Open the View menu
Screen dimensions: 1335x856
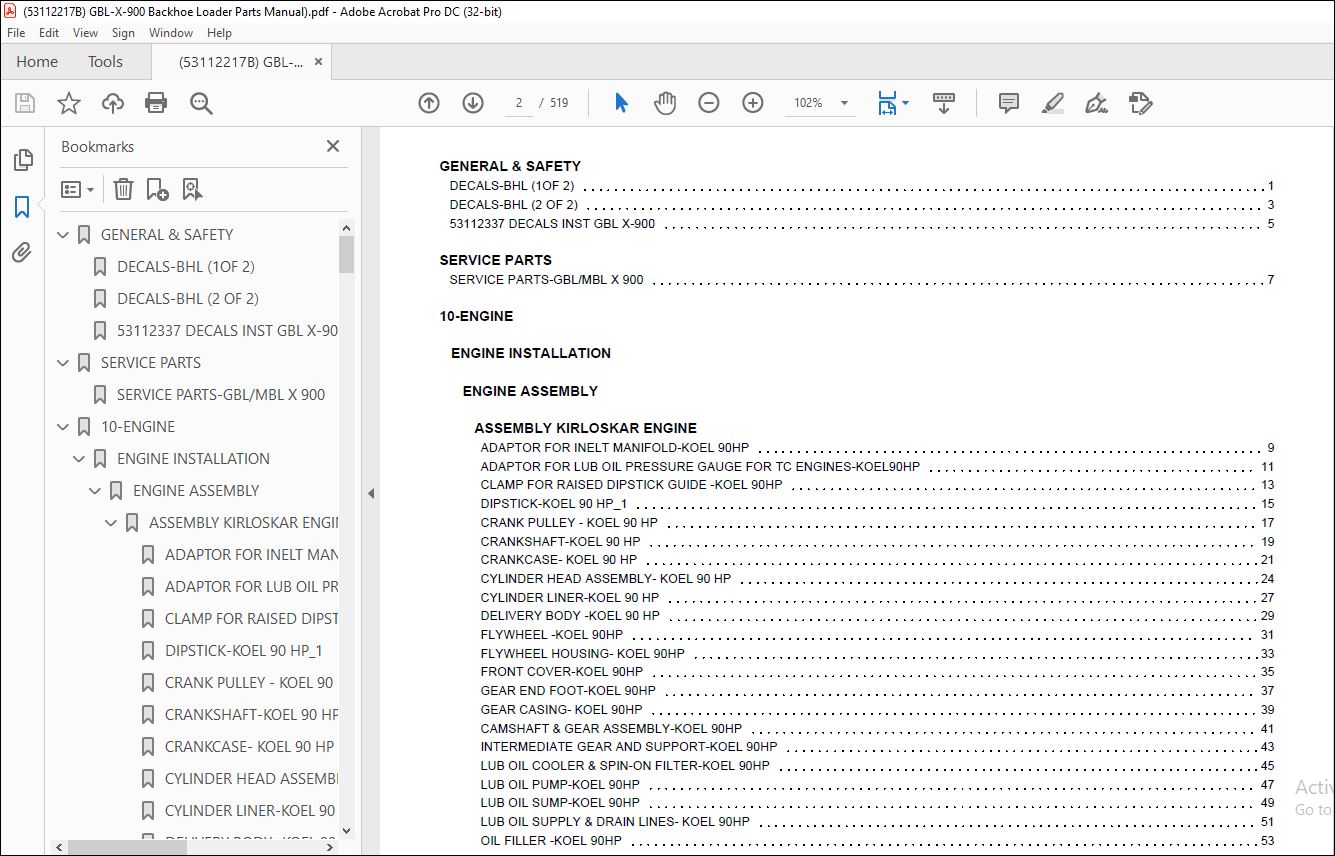[x=86, y=33]
